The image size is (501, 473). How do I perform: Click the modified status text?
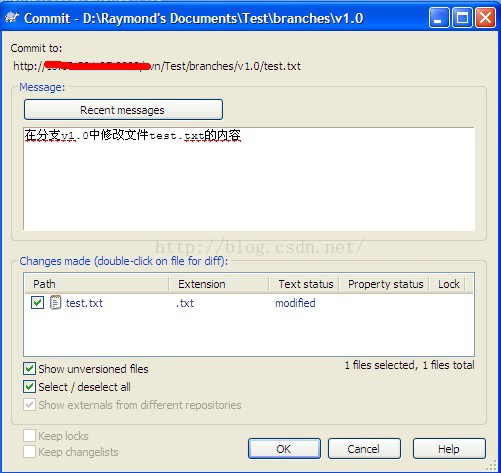coord(295,303)
